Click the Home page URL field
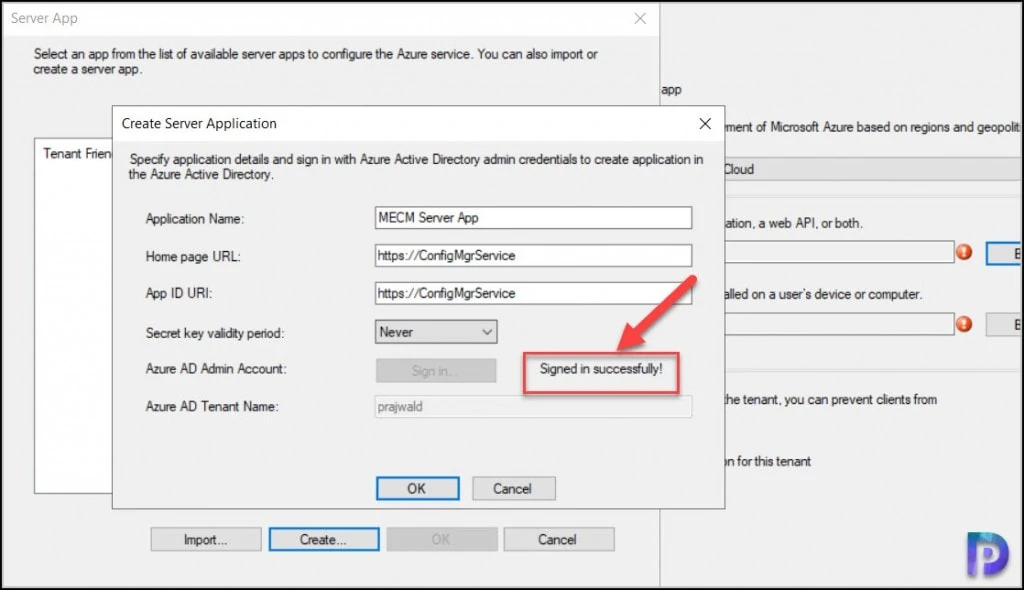Viewport: 1024px width, 590px height. tap(533, 255)
